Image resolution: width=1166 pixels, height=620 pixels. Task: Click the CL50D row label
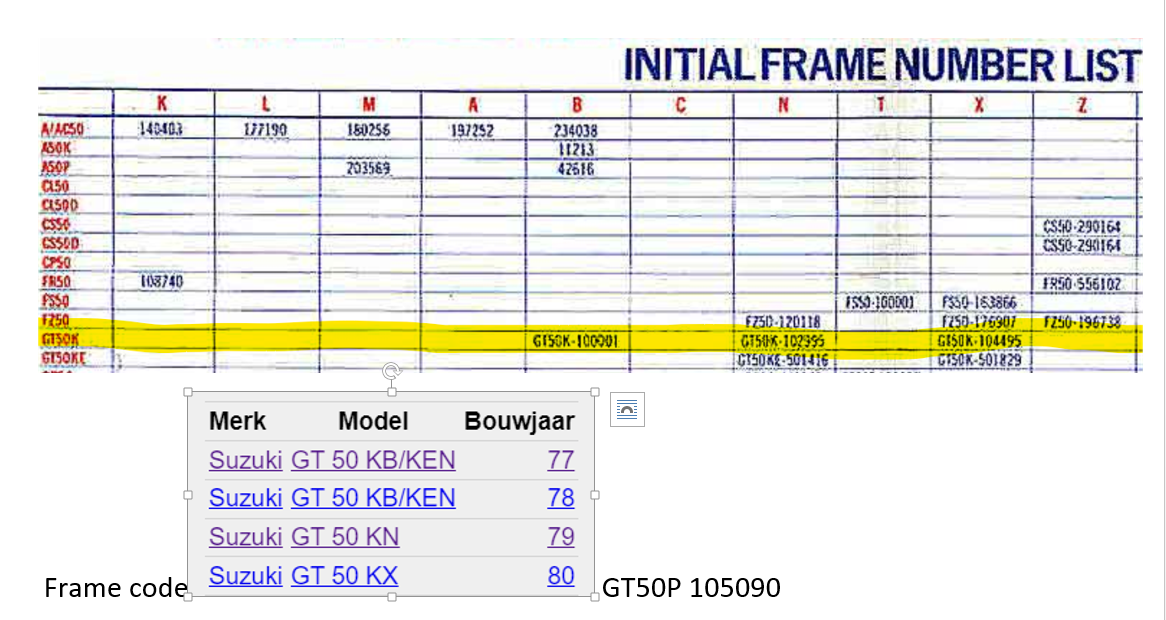click(x=59, y=204)
